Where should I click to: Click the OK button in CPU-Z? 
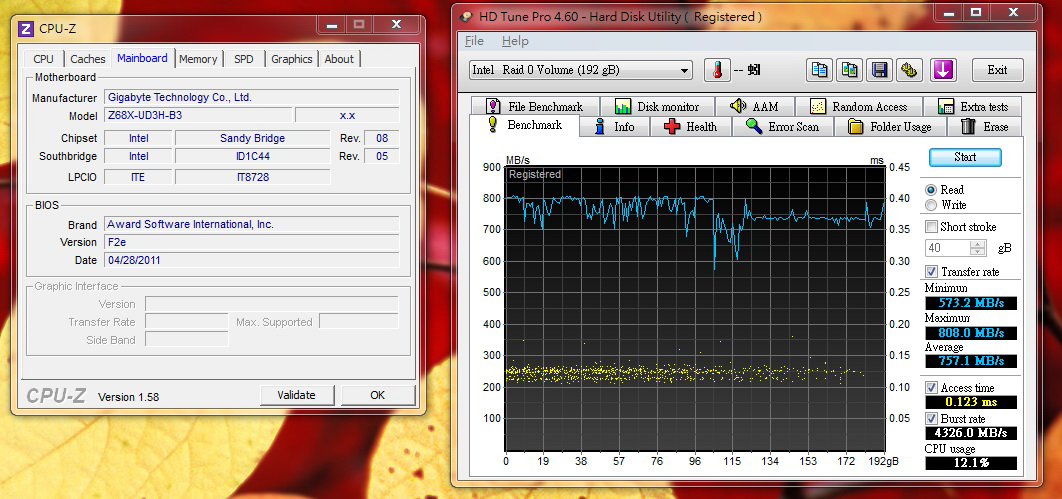click(377, 395)
